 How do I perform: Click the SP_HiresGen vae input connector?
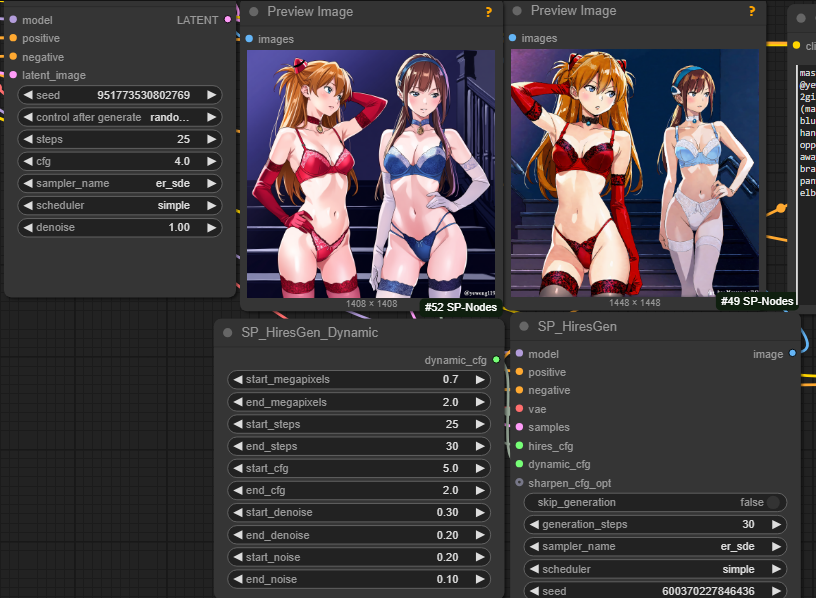coord(519,409)
